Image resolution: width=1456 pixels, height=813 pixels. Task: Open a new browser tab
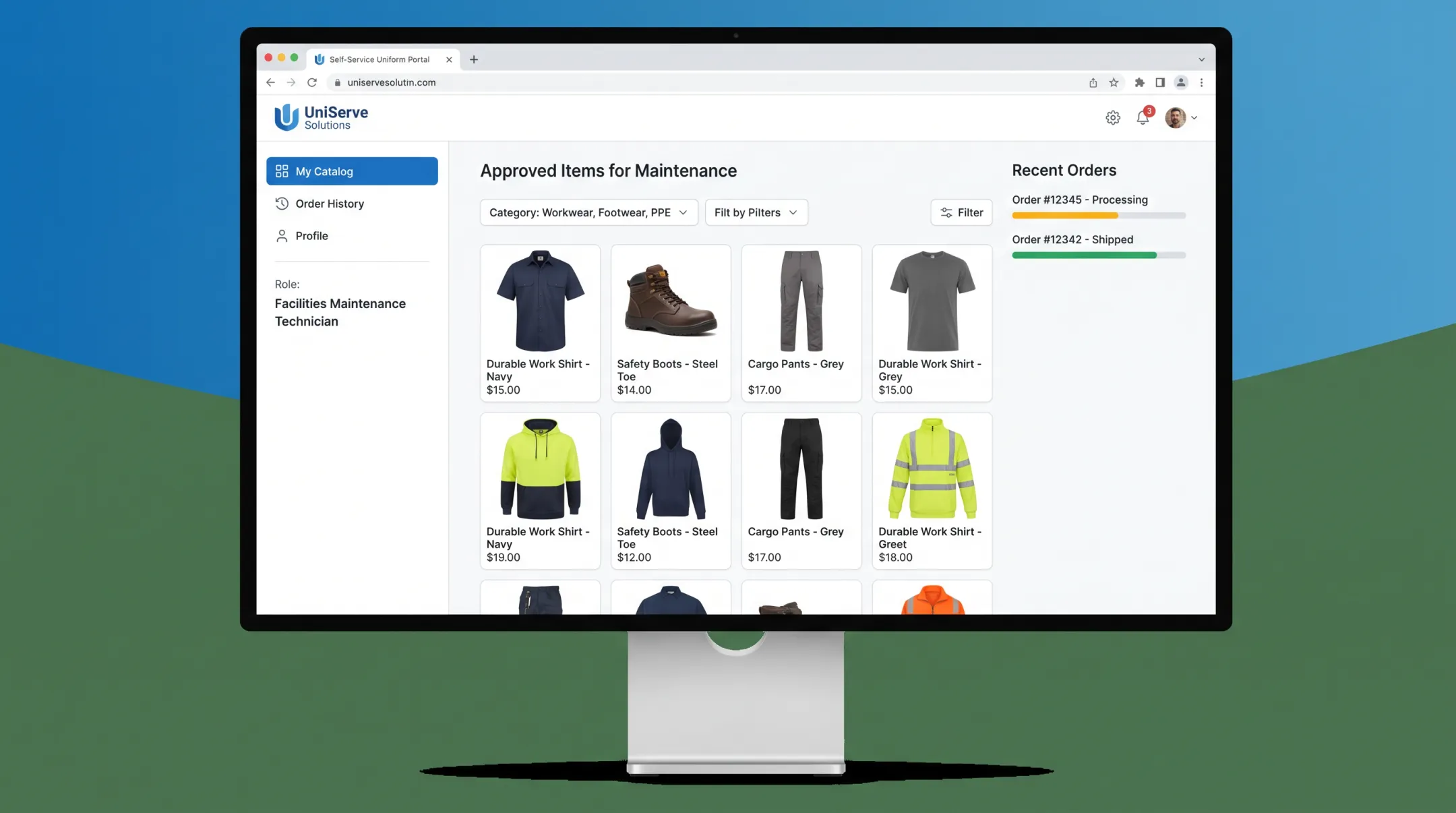point(474,59)
